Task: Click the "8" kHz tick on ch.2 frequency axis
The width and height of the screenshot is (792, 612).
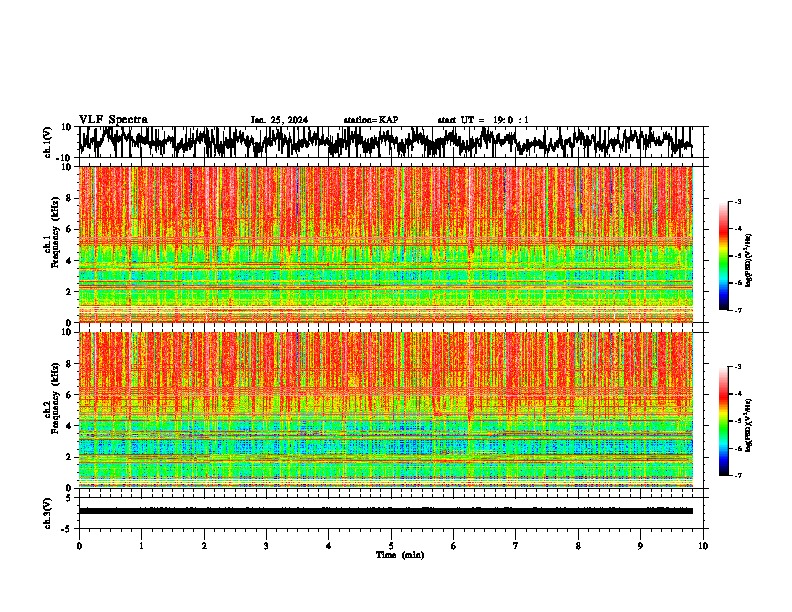Action: [70, 364]
